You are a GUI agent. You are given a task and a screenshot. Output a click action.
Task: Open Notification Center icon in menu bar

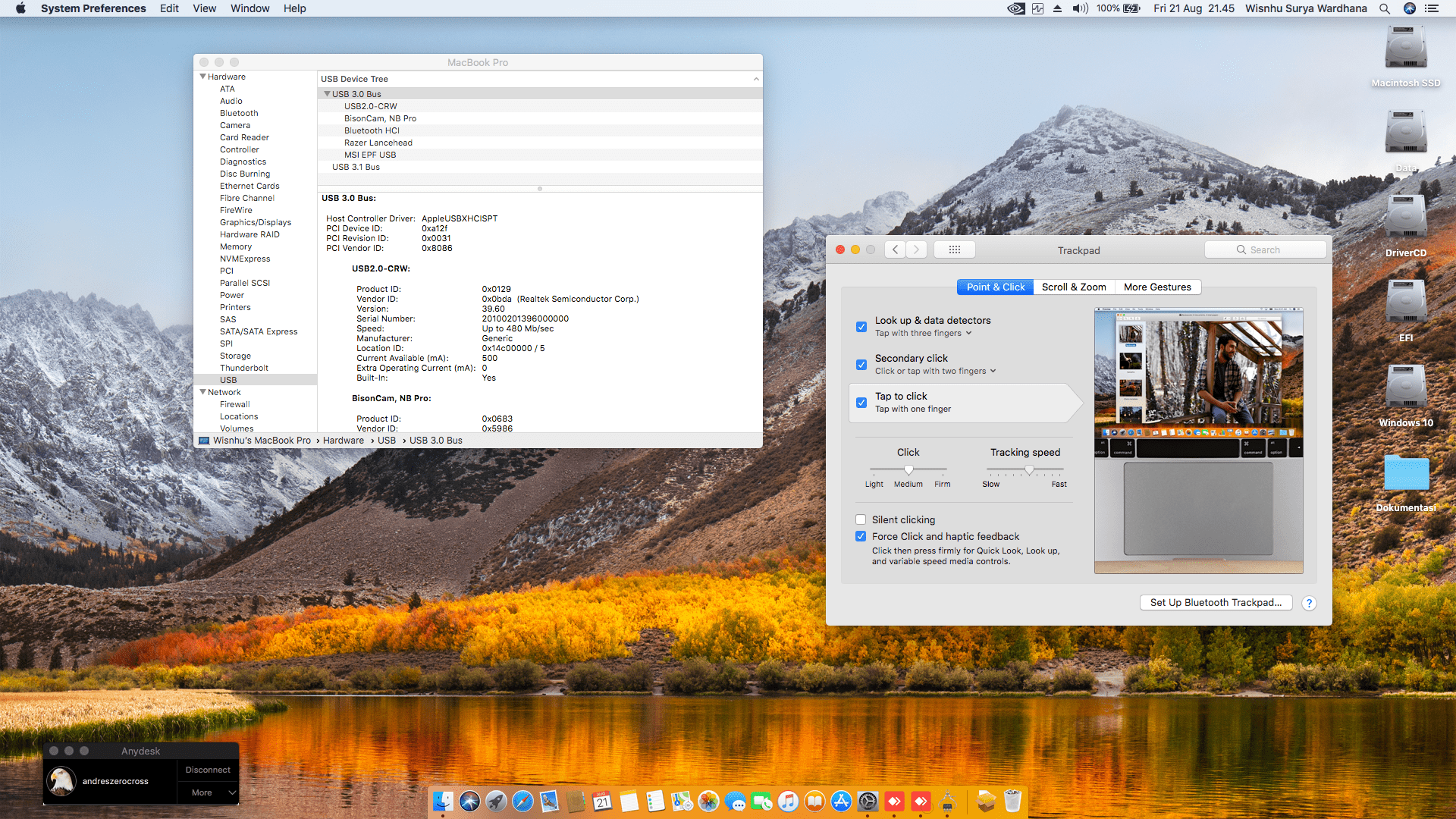tap(1432, 8)
